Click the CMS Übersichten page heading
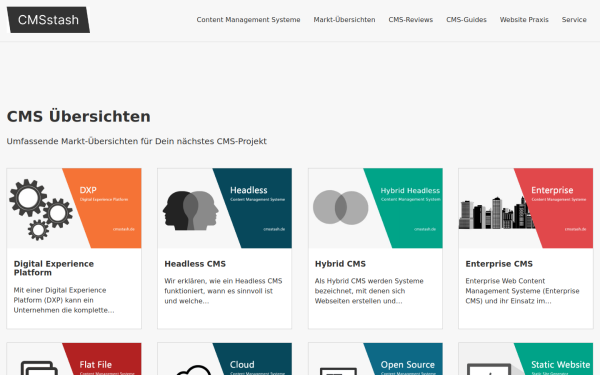Viewport: 600px width, 375px height. pos(78,117)
